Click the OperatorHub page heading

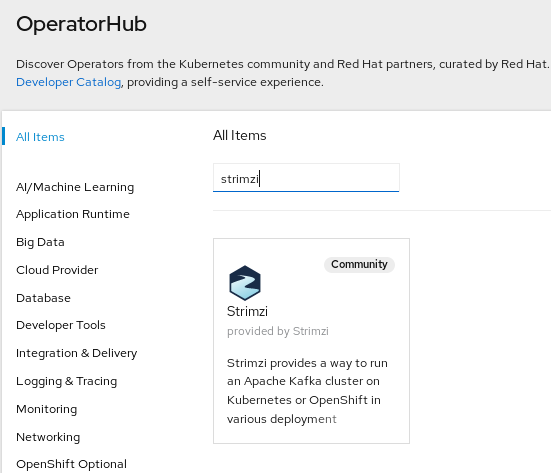click(x=81, y=24)
